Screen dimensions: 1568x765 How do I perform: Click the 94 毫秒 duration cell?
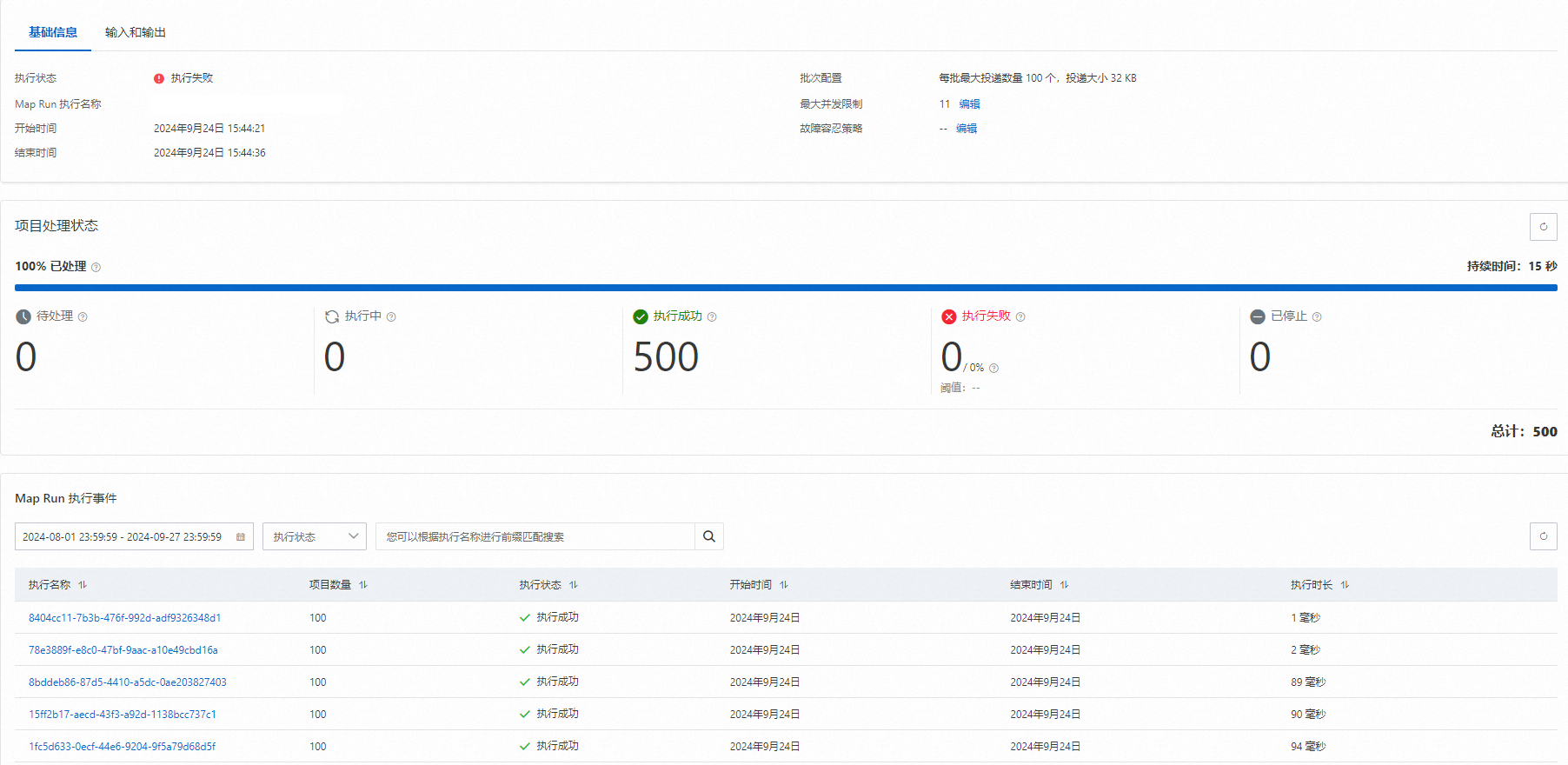coord(1308,747)
